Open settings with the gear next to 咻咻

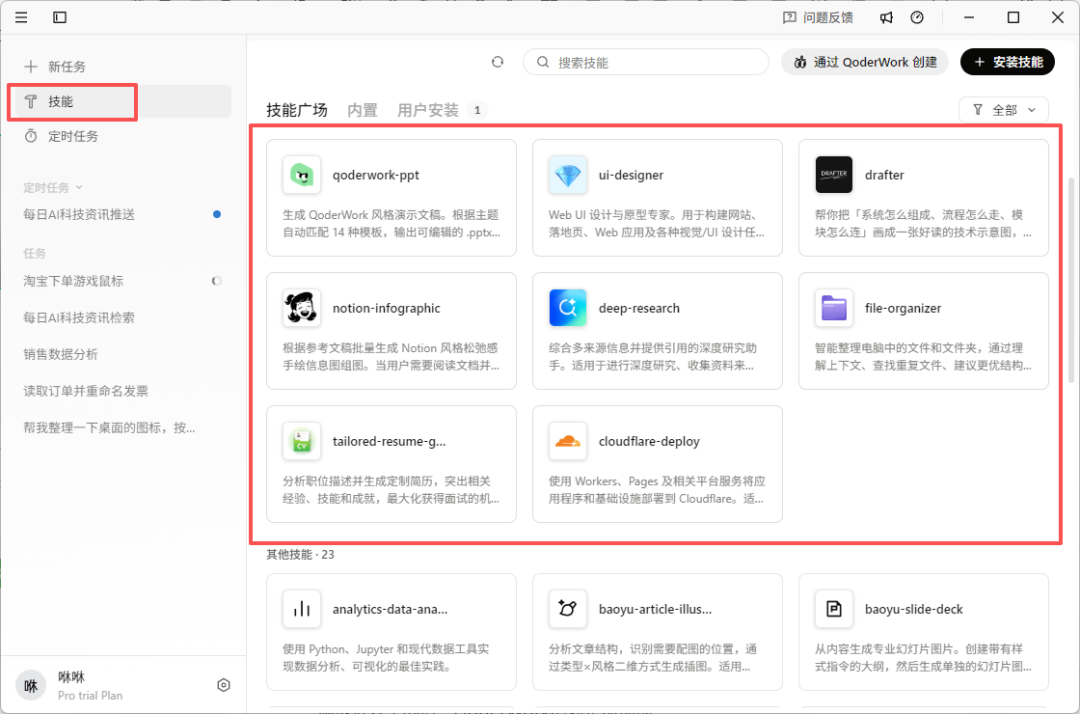point(223,684)
